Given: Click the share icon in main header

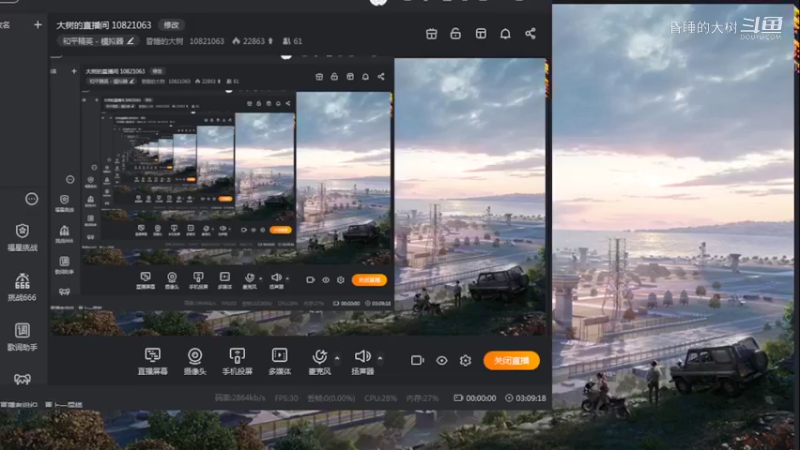Looking at the screenshot, I should tap(531, 34).
